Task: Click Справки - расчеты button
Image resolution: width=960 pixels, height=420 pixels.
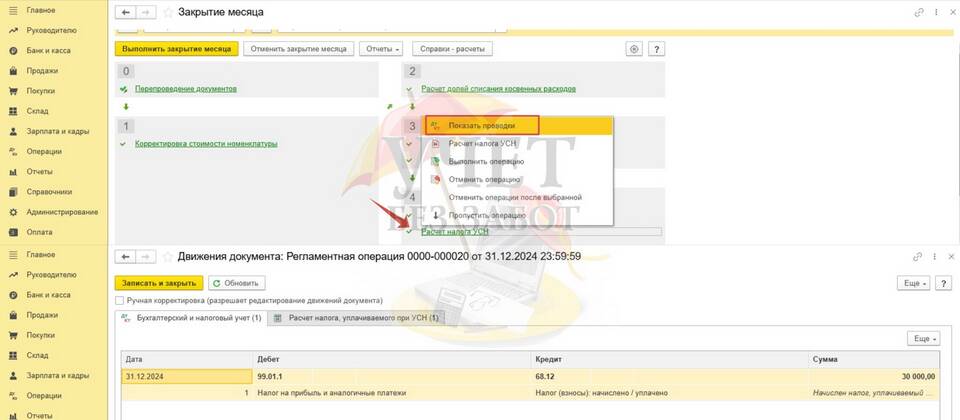Action: 452,49
